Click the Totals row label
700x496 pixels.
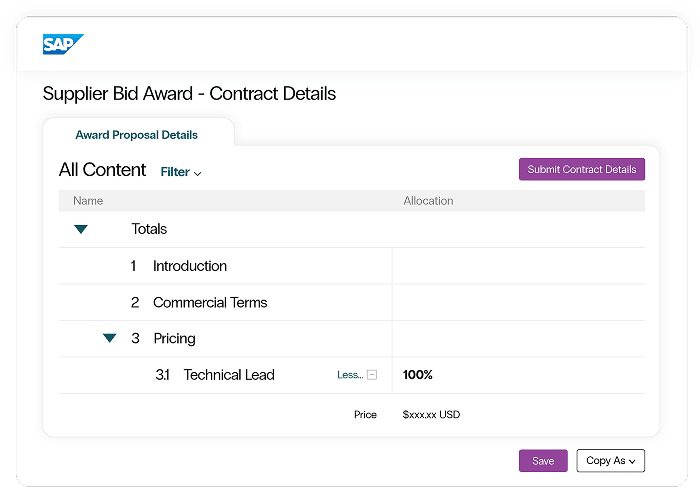pos(149,229)
